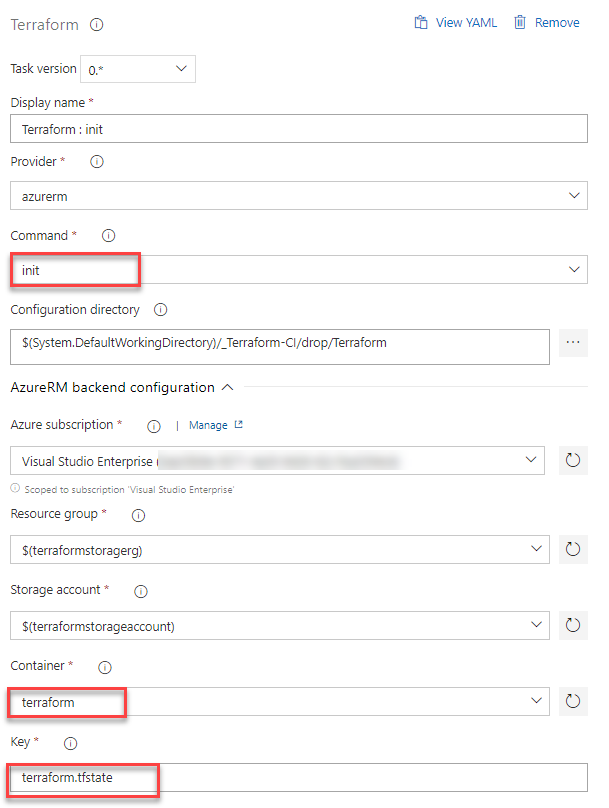The height and width of the screenshot is (808, 609).
Task: Open the Provider azurerm dropdown
Action: coord(299,196)
